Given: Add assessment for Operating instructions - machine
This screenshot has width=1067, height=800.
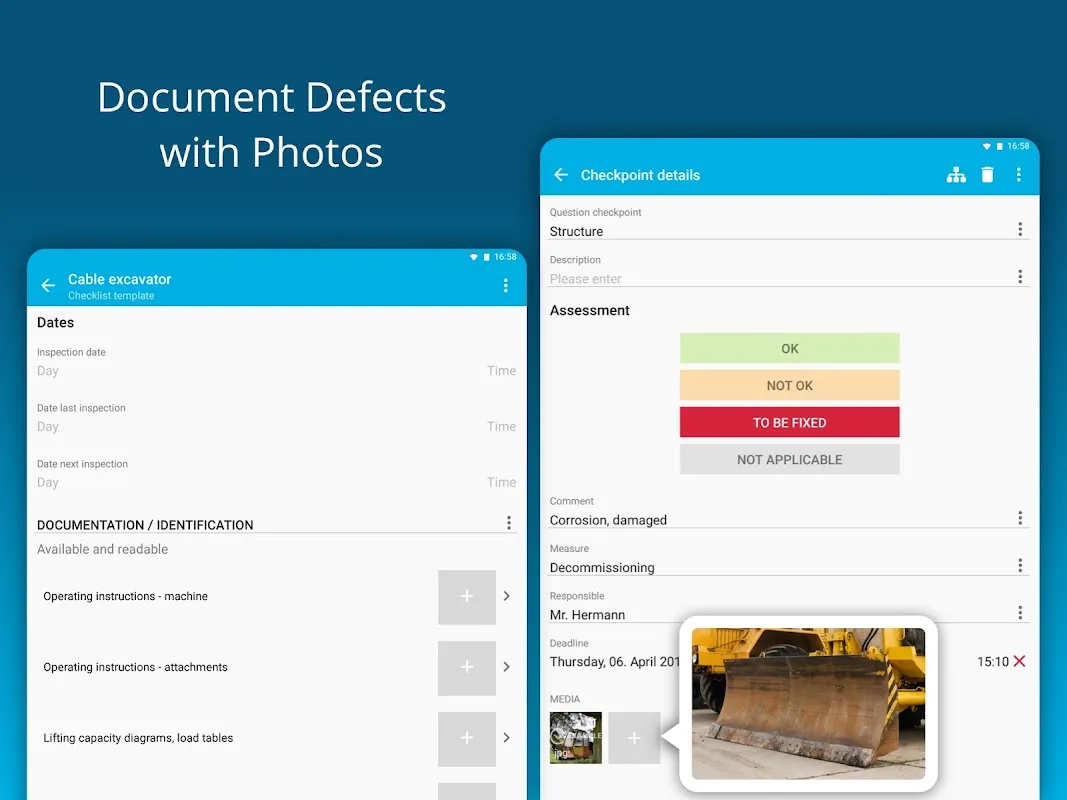Looking at the screenshot, I should coord(467,597).
